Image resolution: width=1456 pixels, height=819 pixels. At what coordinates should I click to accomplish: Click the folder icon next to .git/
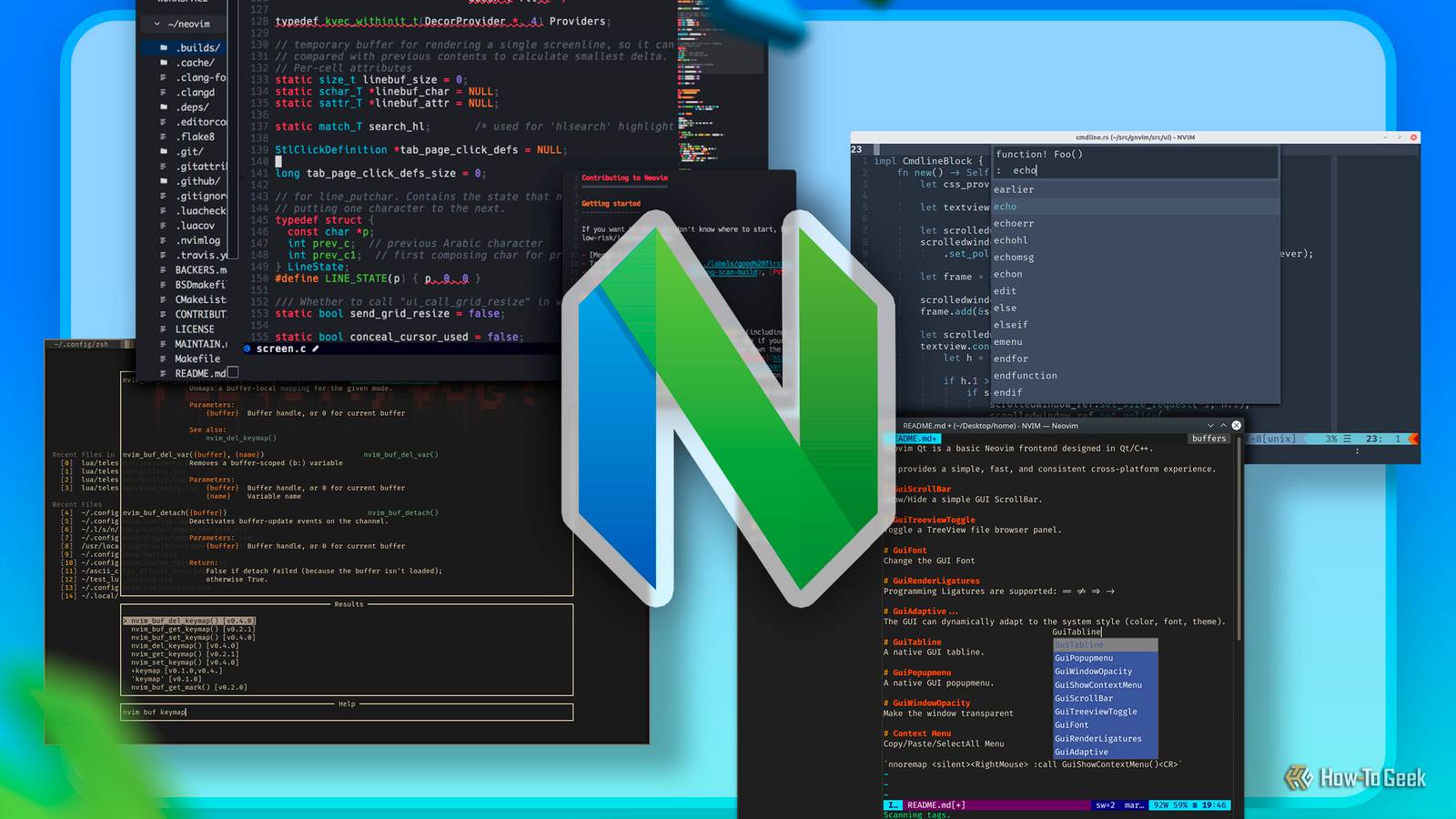pyautogui.click(x=163, y=148)
